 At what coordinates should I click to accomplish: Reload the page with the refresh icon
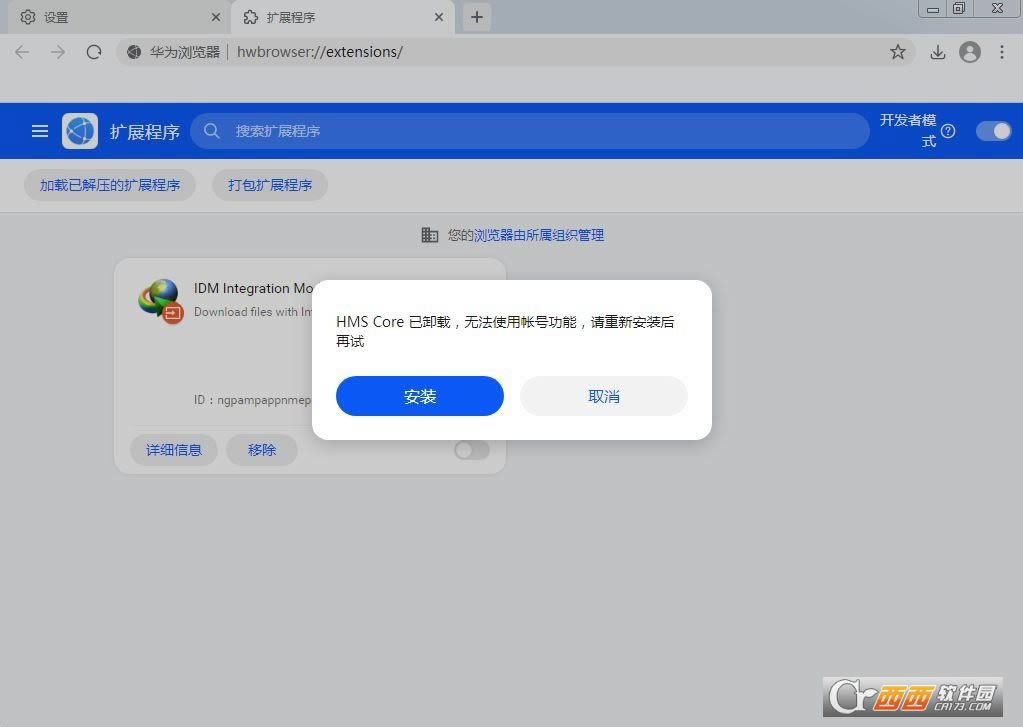94,52
